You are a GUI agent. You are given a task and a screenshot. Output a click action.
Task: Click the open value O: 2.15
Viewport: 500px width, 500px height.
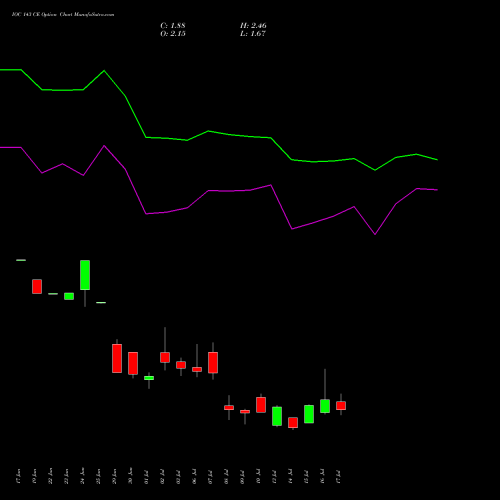click(173, 34)
